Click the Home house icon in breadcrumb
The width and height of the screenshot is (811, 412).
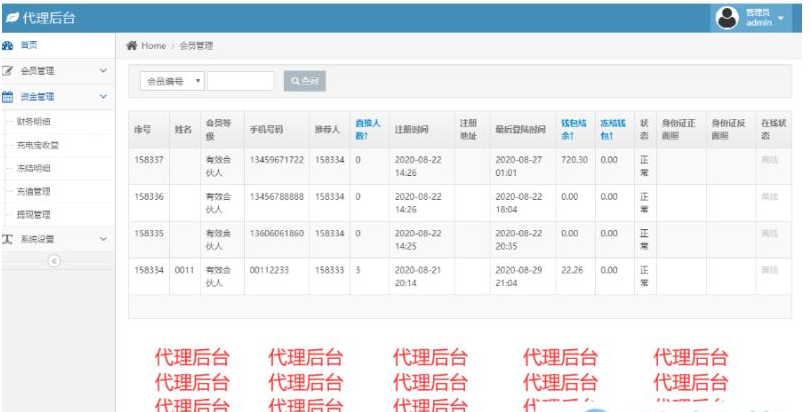pyautogui.click(x=131, y=46)
